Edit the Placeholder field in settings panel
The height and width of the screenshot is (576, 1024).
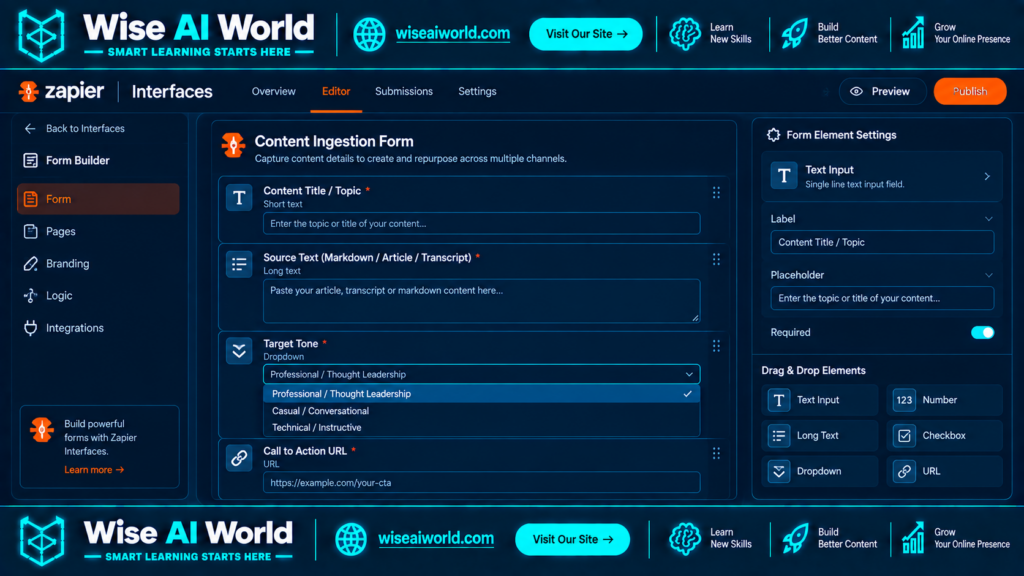click(x=882, y=298)
